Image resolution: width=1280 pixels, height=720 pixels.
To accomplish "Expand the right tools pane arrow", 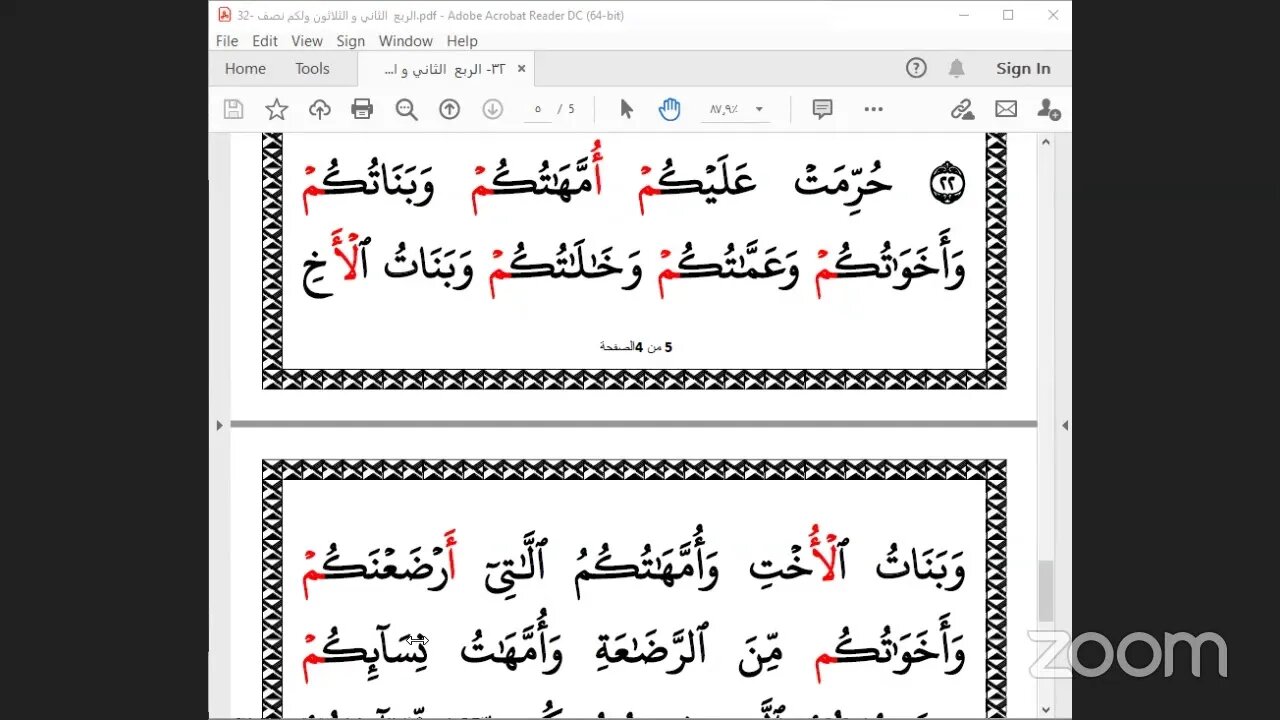I will pos(1064,425).
